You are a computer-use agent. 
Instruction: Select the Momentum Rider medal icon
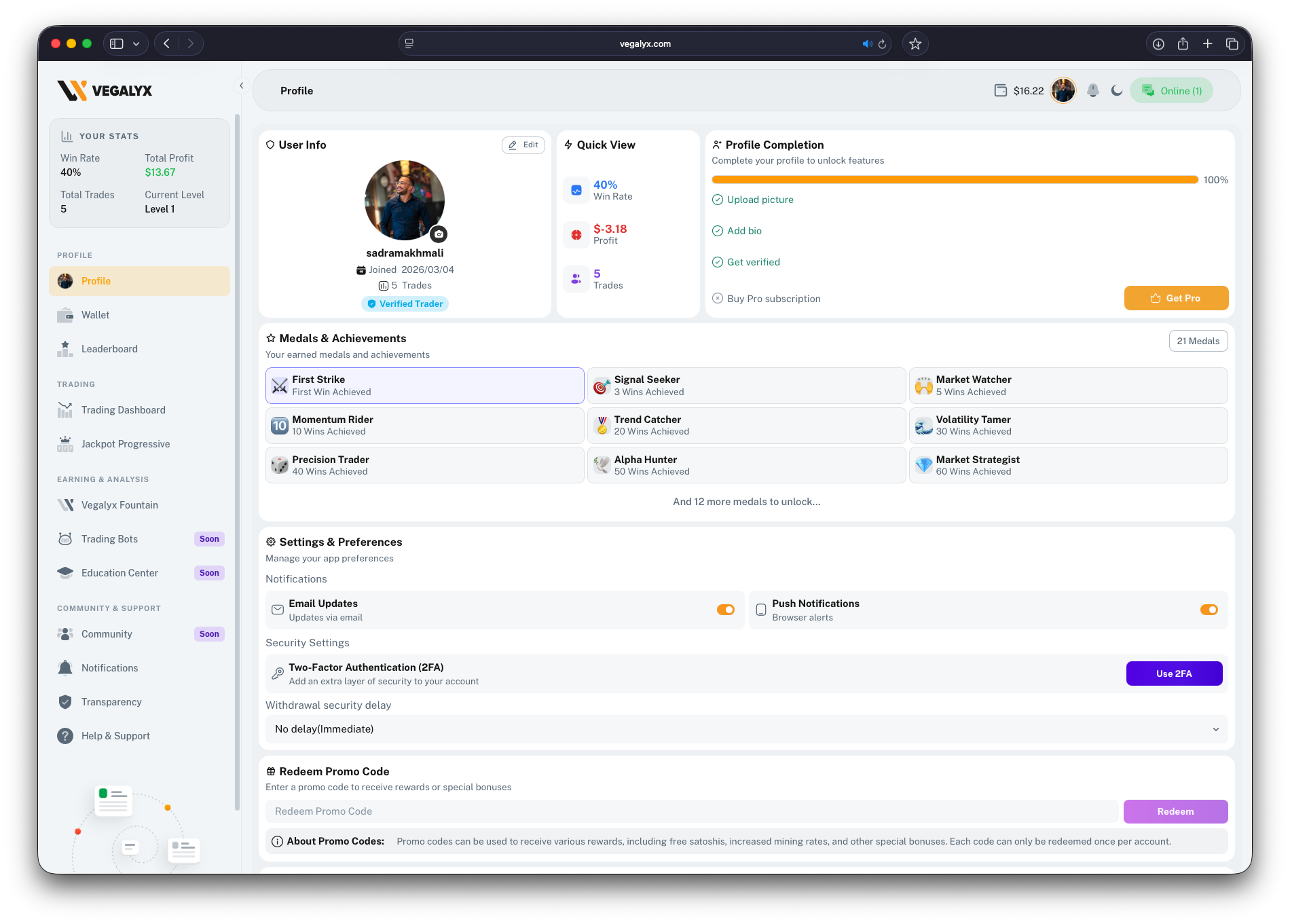click(x=280, y=426)
